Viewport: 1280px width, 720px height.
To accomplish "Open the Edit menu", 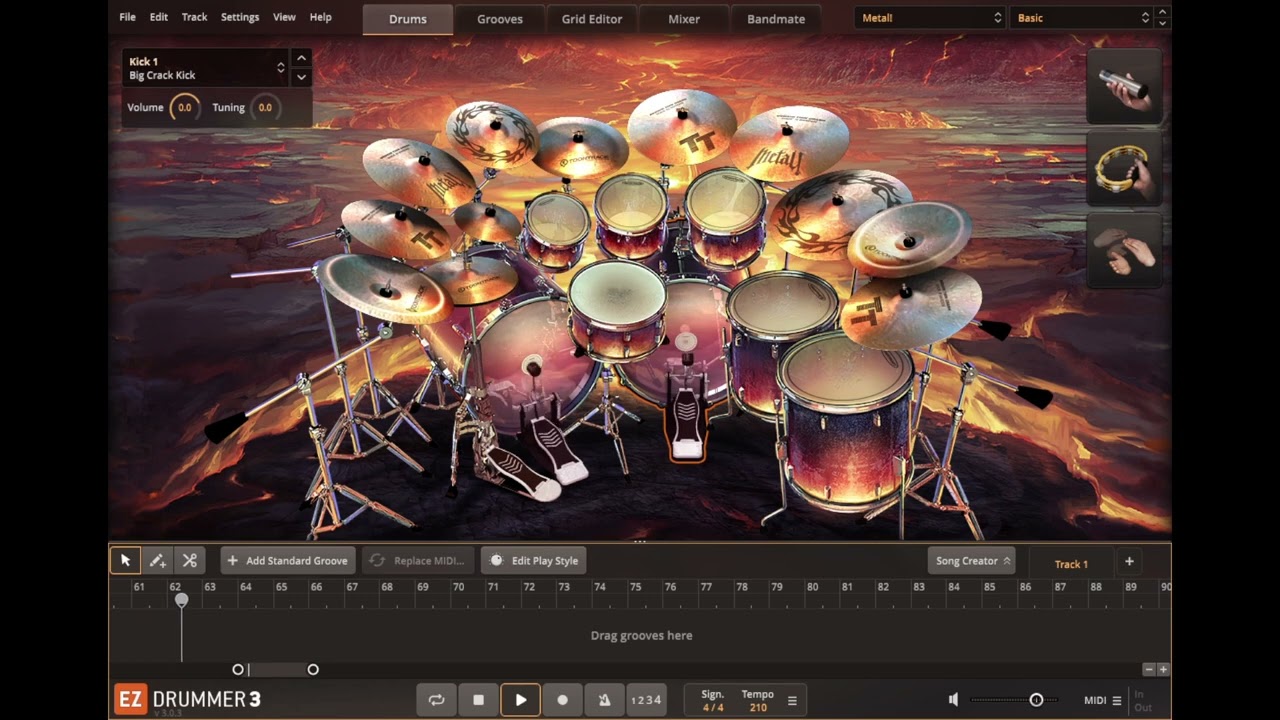I will [x=159, y=17].
